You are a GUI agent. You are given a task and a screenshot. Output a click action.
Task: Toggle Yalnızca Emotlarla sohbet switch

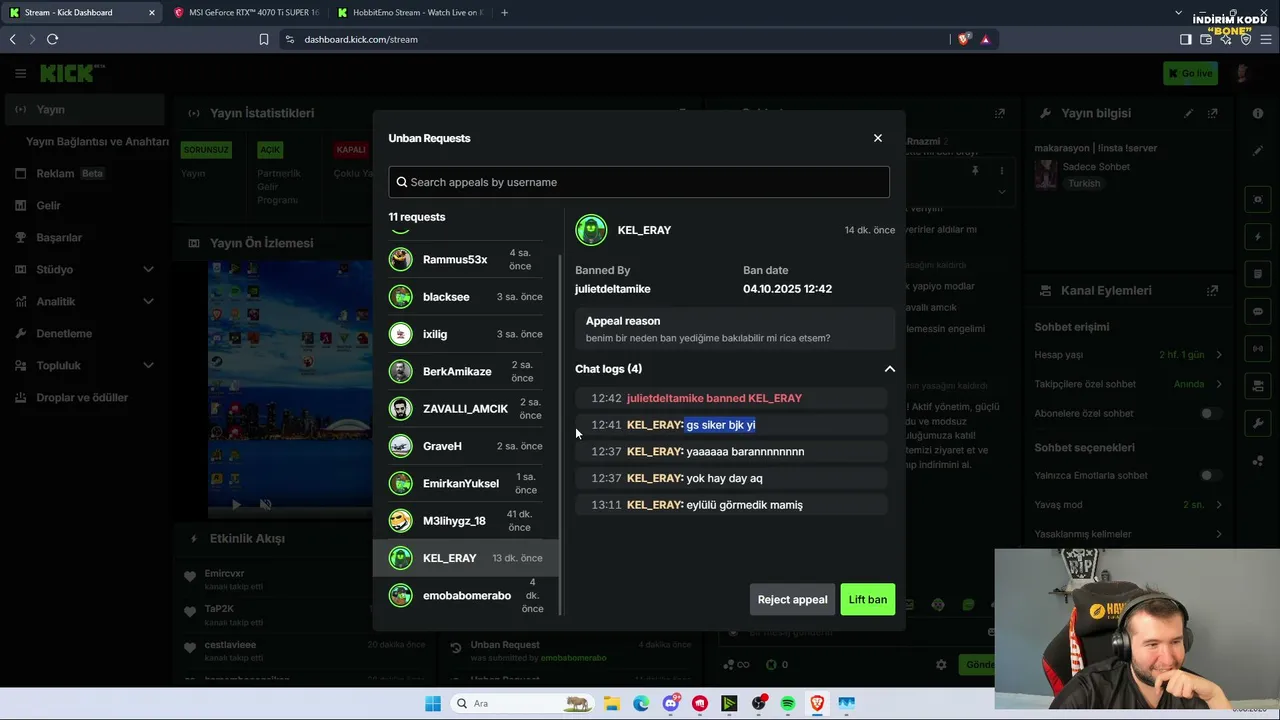click(x=1210, y=475)
